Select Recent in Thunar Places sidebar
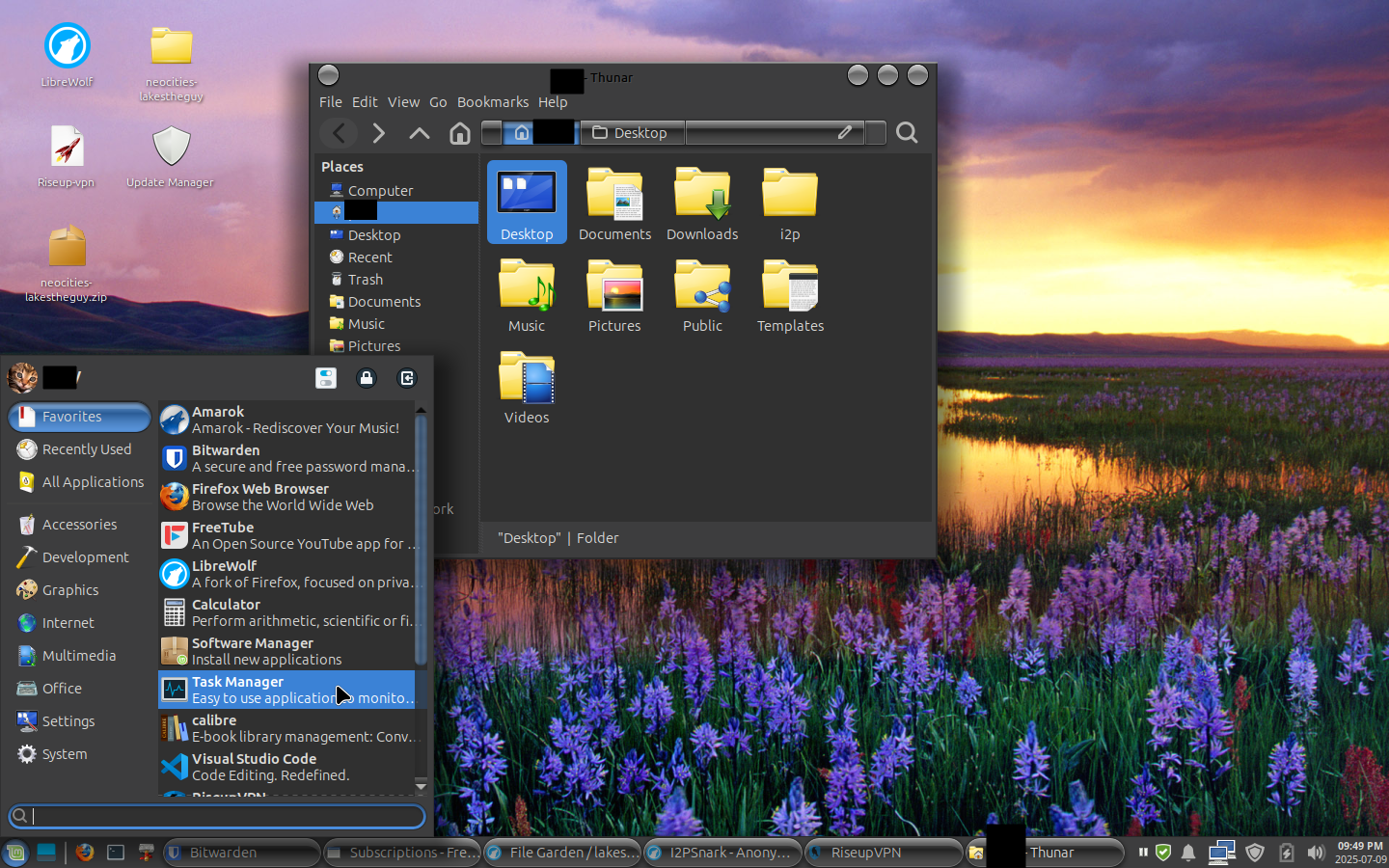 tap(396, 258)
